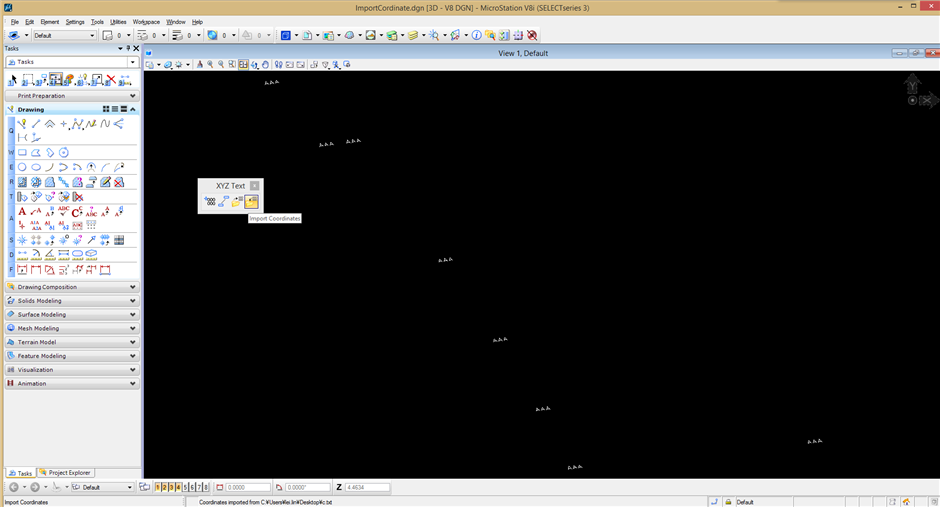Click Import Coordinates icon in XYZ Text
The image size is (940, 507).
pyautogui.click(x=251, y=201)
